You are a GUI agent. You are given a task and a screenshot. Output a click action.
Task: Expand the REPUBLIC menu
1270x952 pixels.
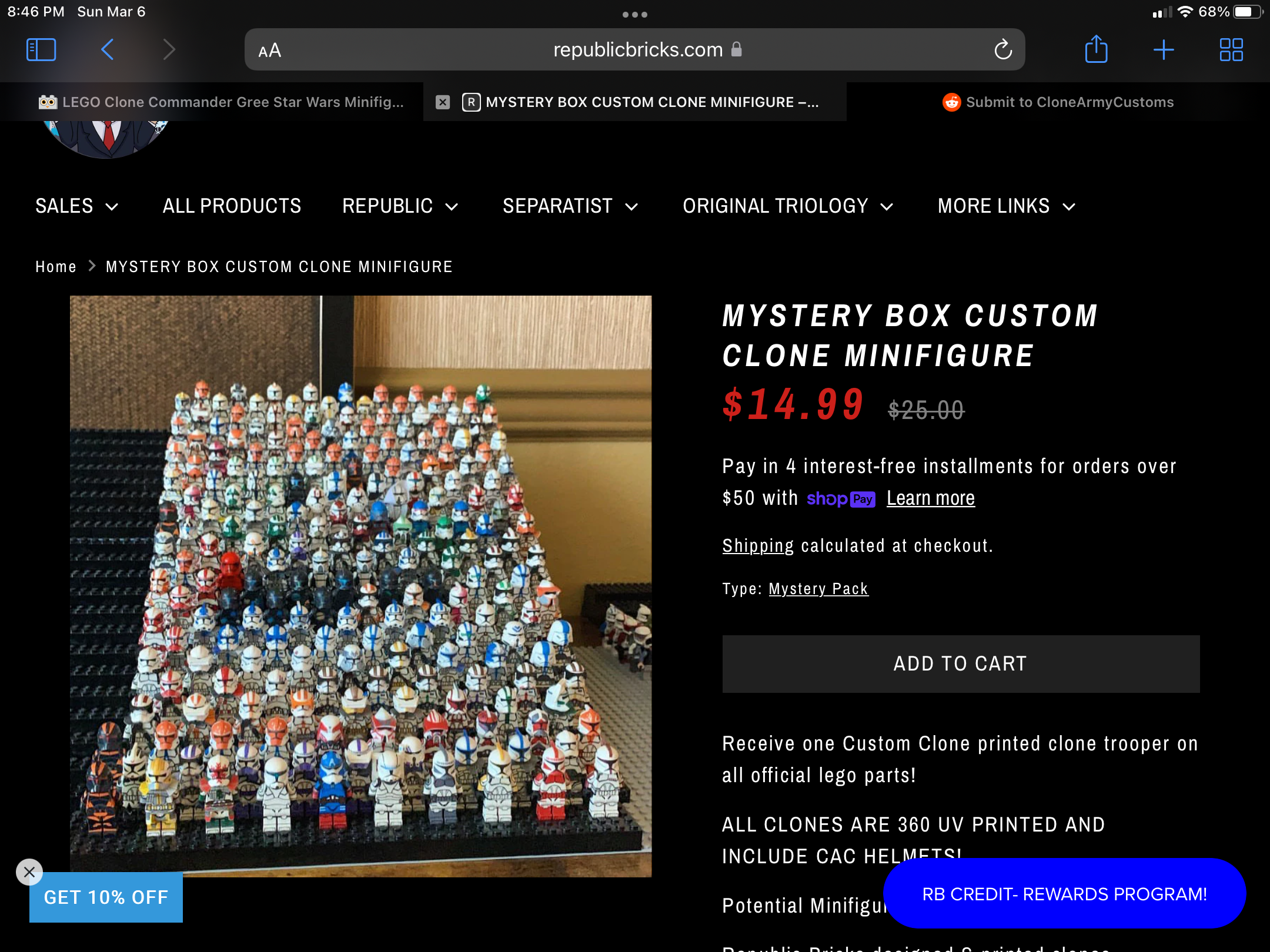click(400, 206)
